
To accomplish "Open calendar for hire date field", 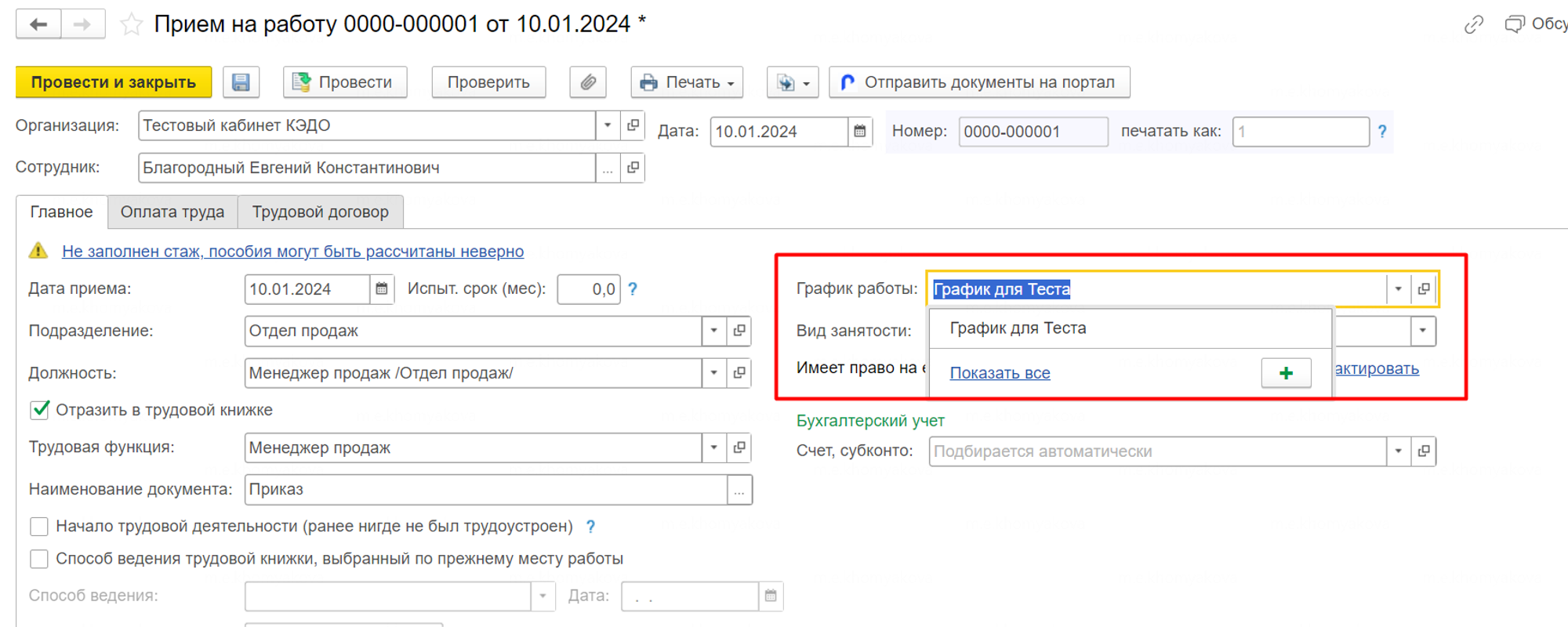I will click(x=382, y=289).
